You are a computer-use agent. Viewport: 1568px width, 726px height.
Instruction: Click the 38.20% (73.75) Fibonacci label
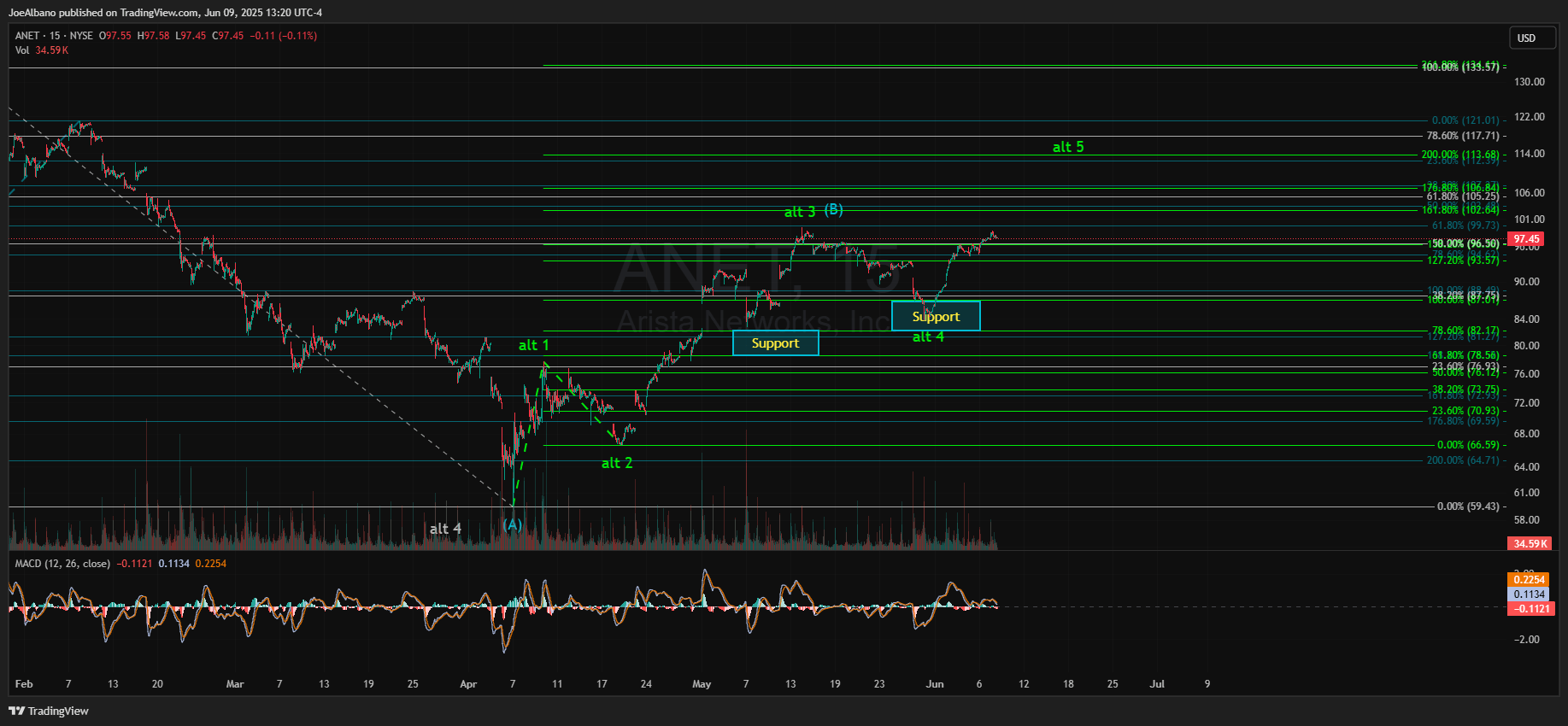pyautogui.click(x=1465, y=389)
